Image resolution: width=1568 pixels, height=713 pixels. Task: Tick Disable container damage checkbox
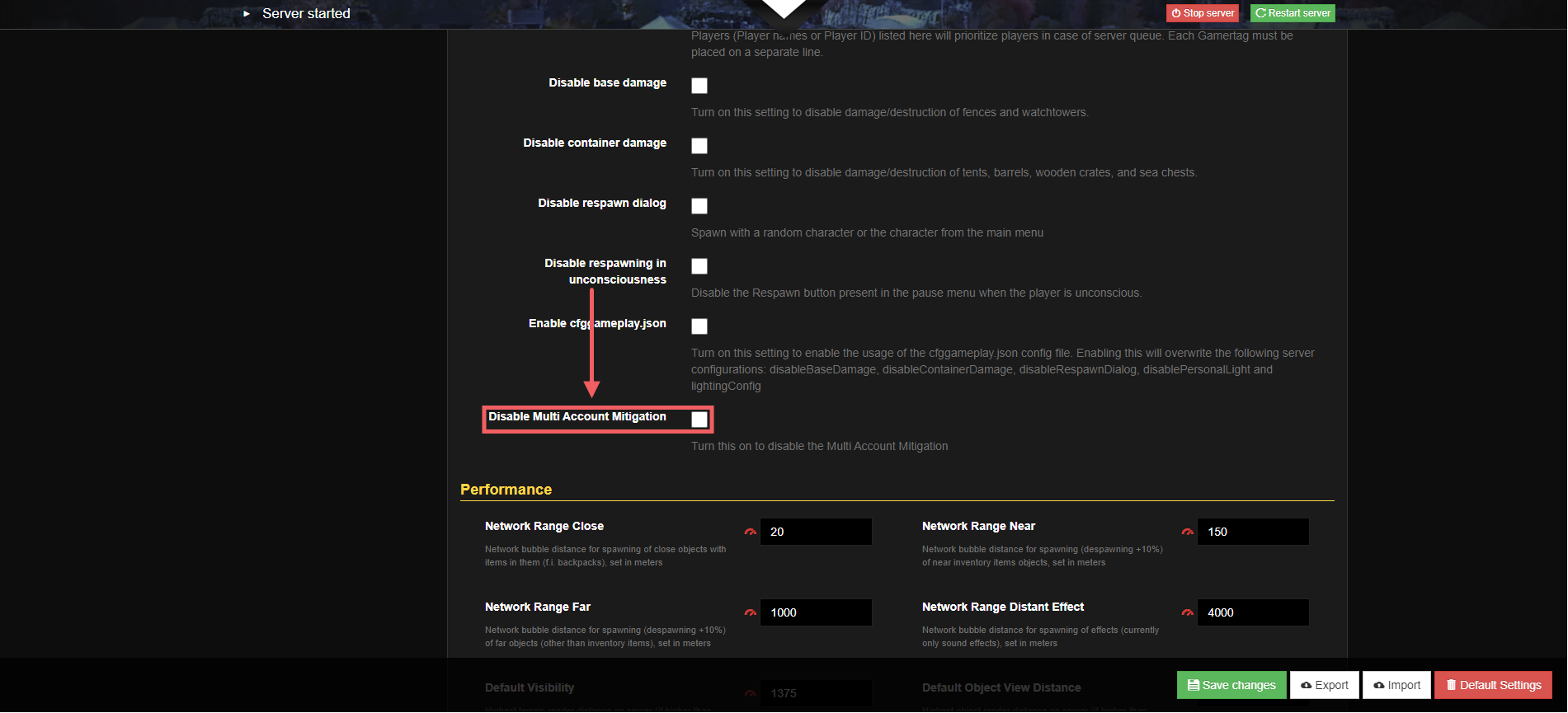point(699,146)
